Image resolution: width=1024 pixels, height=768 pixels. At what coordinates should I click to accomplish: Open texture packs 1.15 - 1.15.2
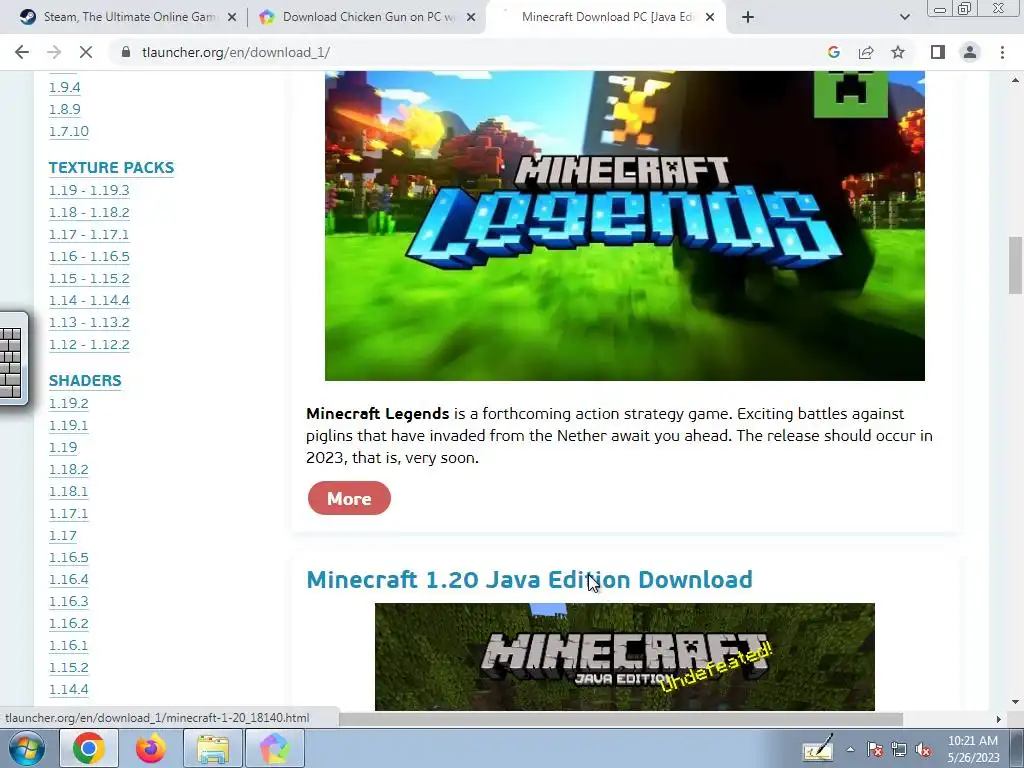89,279
